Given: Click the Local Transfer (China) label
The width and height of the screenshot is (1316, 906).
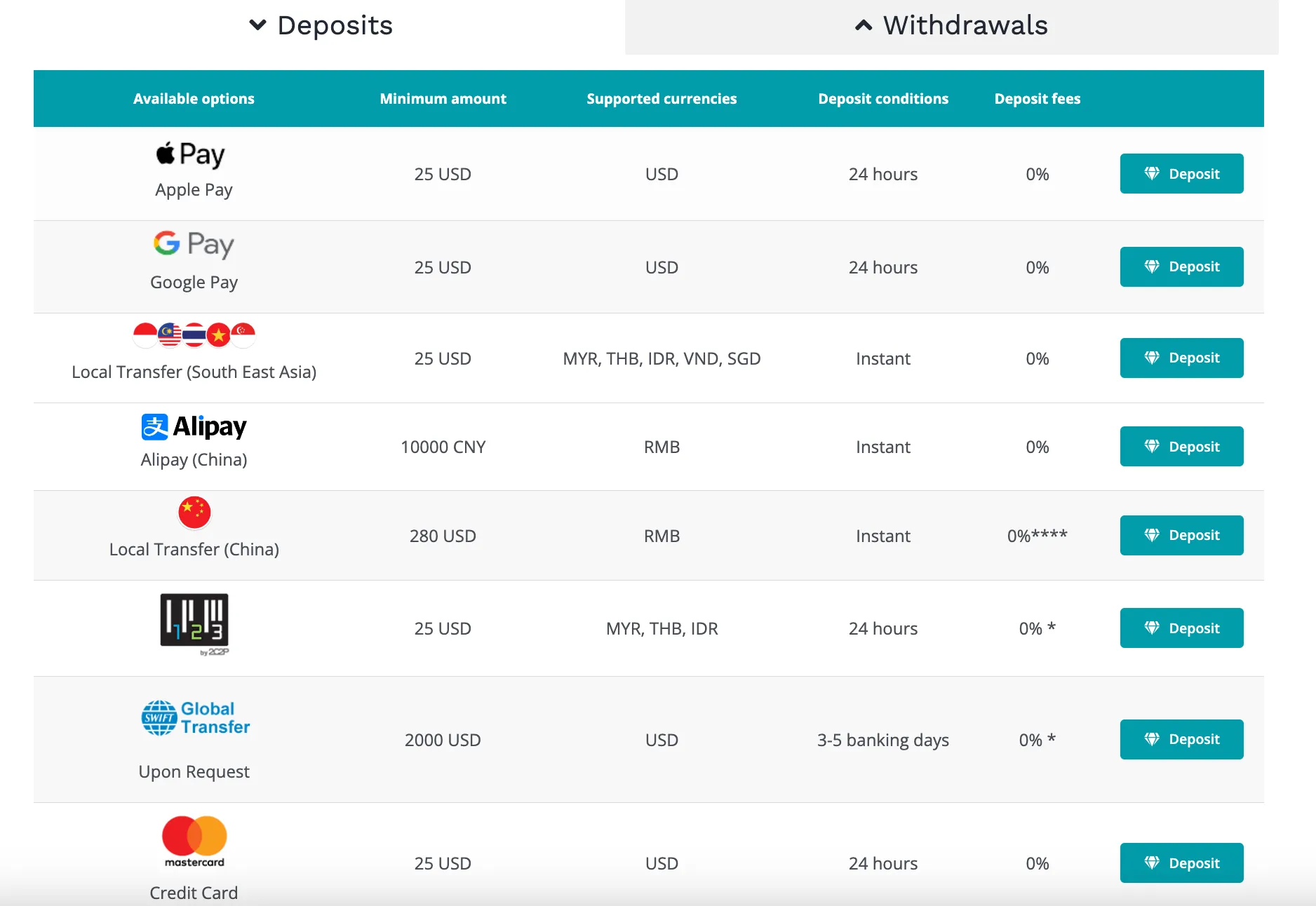Looking at the screenshot, I should [194, 549].
